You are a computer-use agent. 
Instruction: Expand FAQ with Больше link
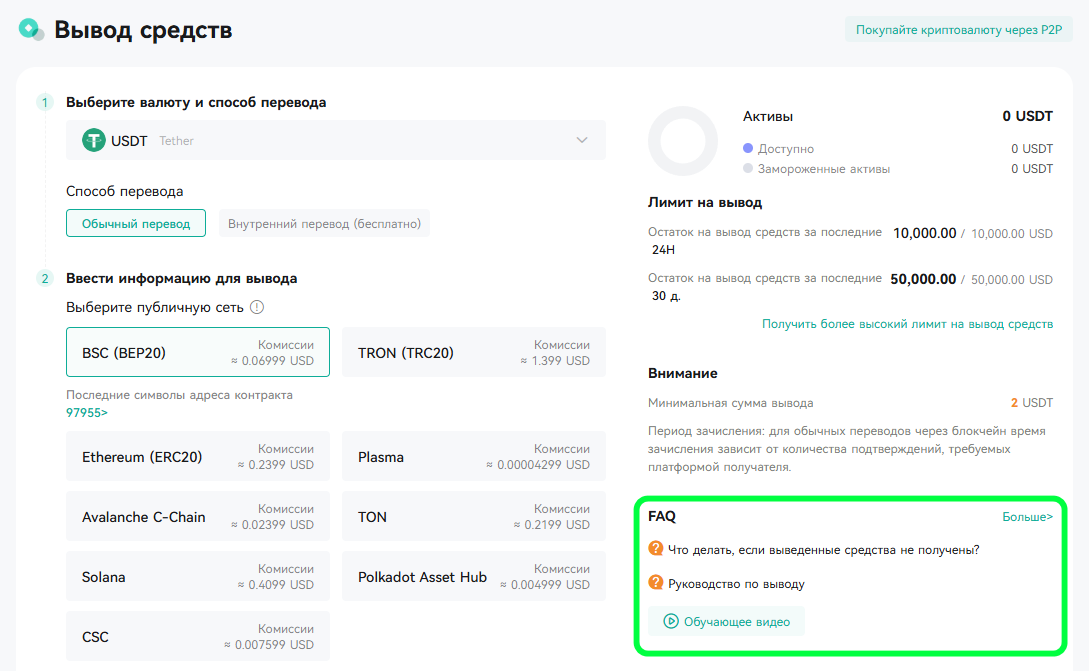click(1027, 517)
